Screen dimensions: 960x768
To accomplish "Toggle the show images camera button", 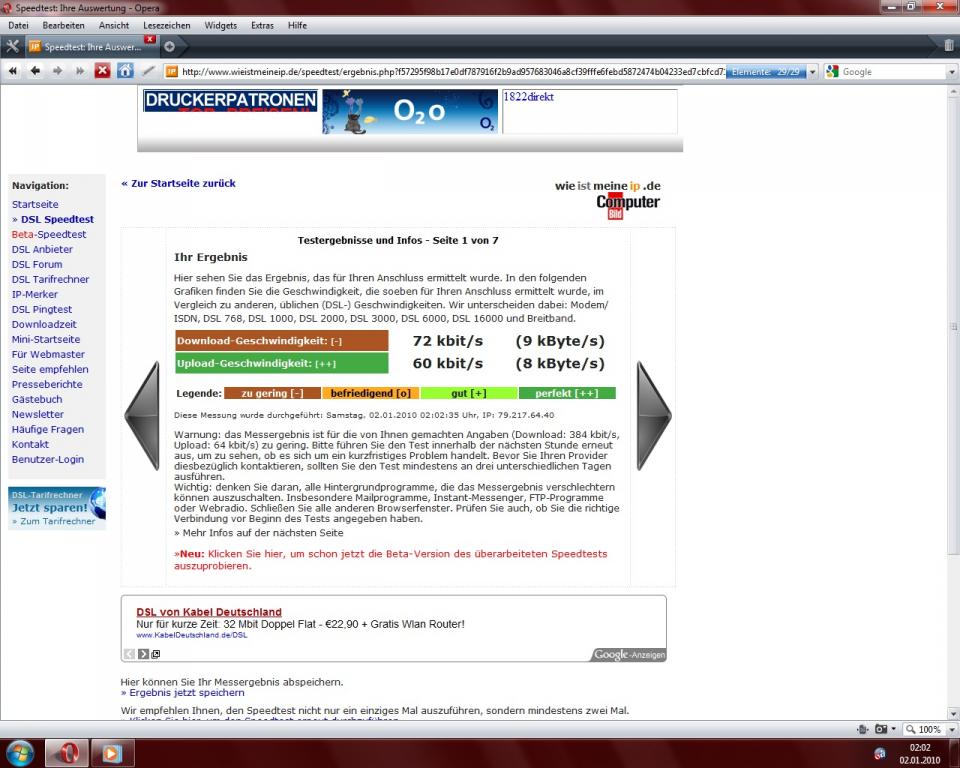I will [882, 729].
